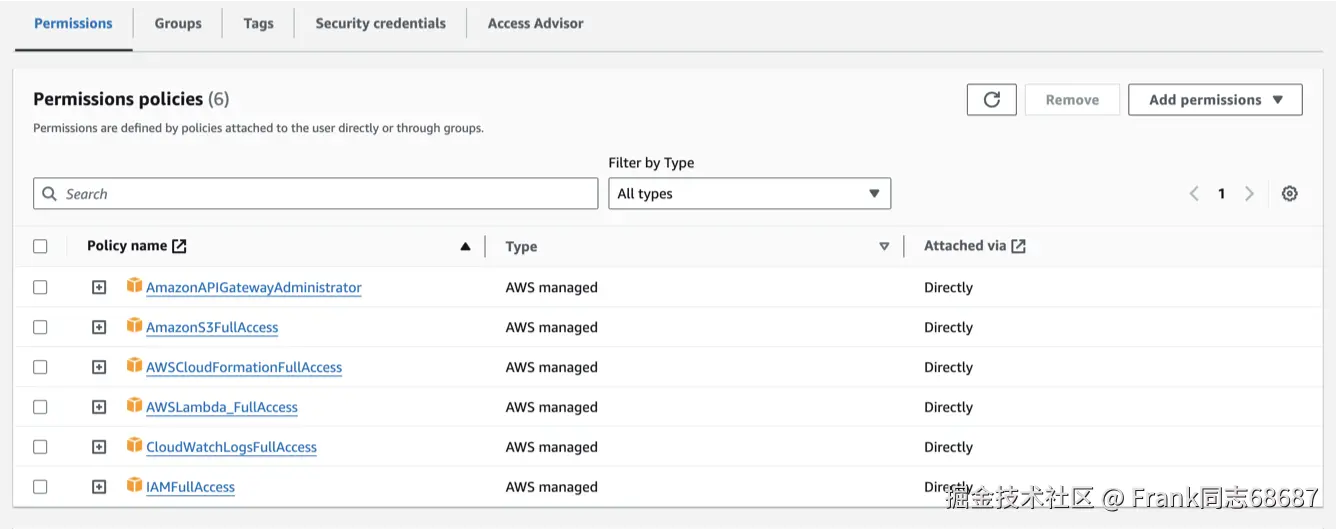Click external link icon beside Attached via
The height and width of the screenshot is (529, 1336).
click(1018, 246)
